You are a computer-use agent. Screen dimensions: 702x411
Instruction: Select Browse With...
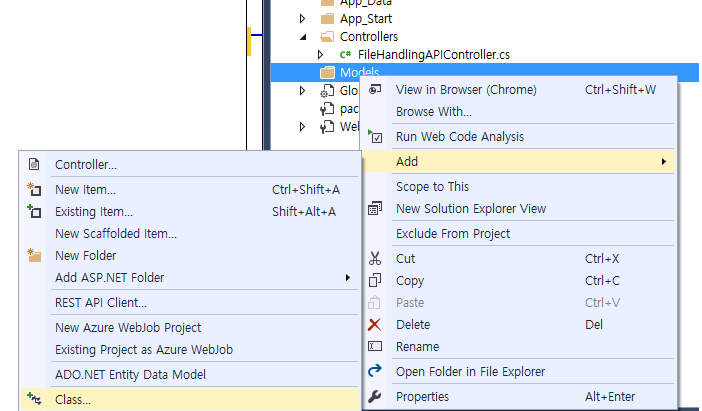point(519,111)
